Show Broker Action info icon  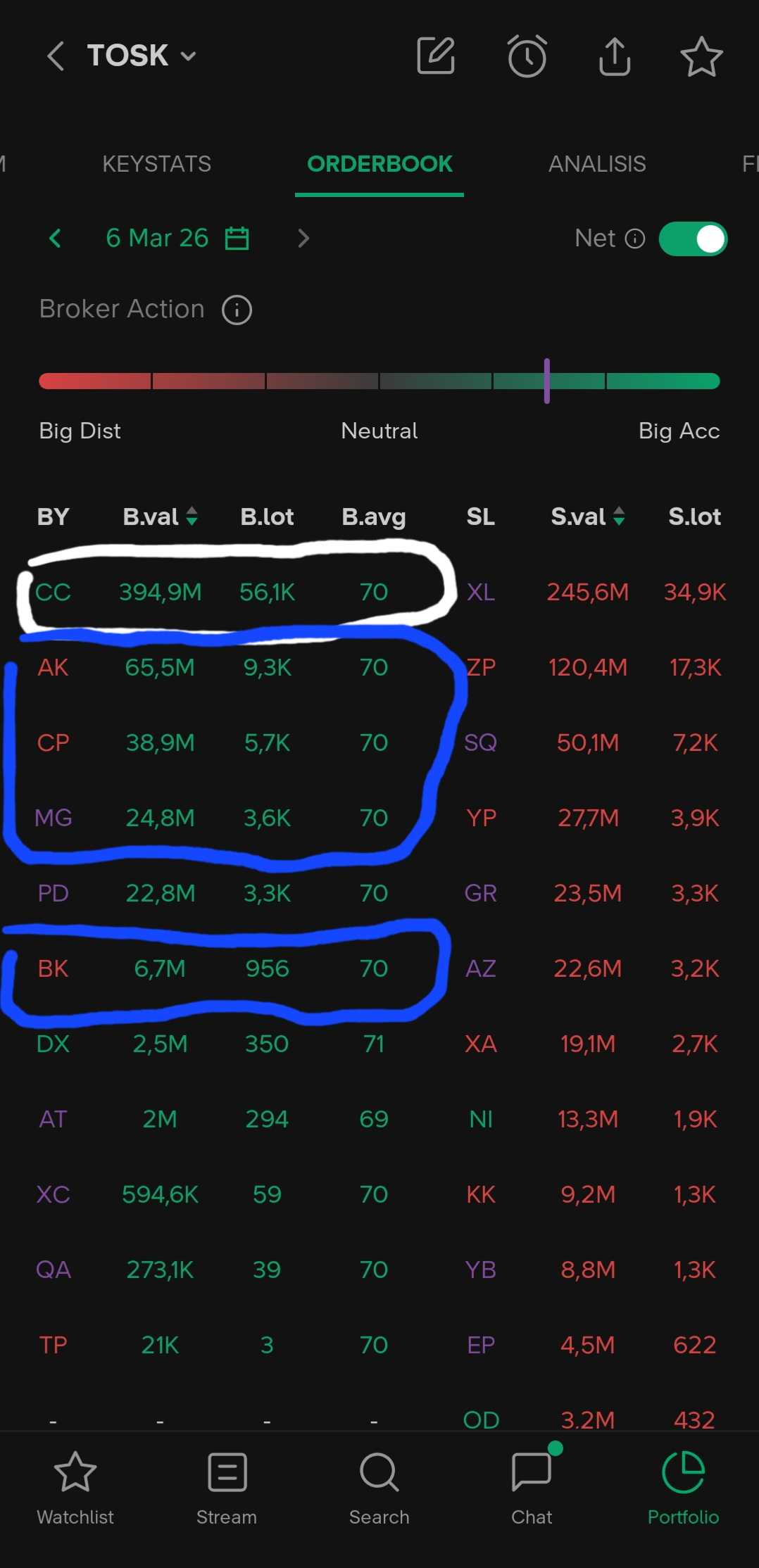pyautogui.click(x=237, y=310)
